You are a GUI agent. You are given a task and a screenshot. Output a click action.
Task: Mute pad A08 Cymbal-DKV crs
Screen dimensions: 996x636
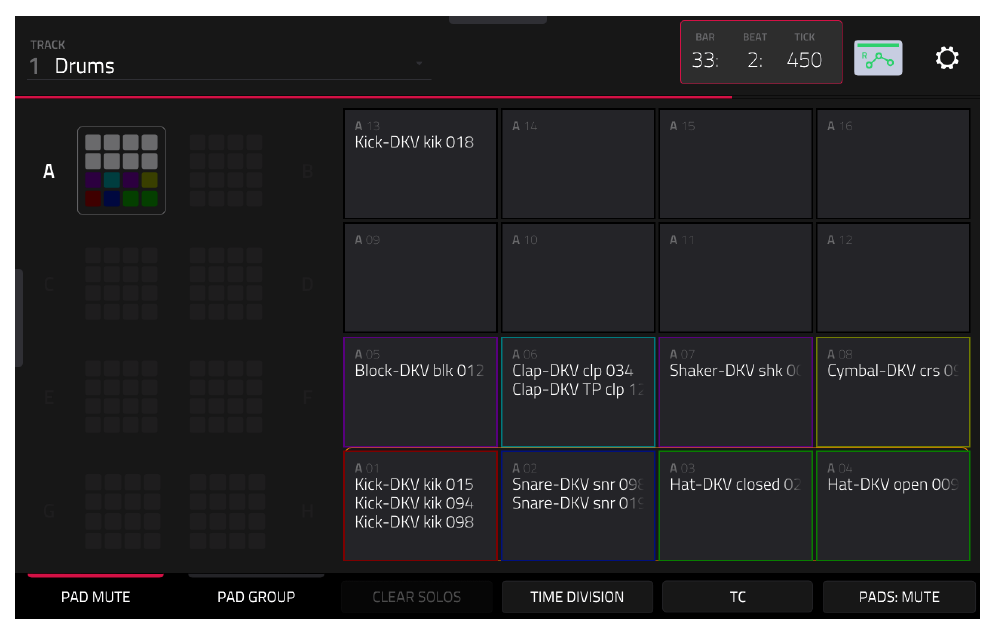[x=893, y=392]
